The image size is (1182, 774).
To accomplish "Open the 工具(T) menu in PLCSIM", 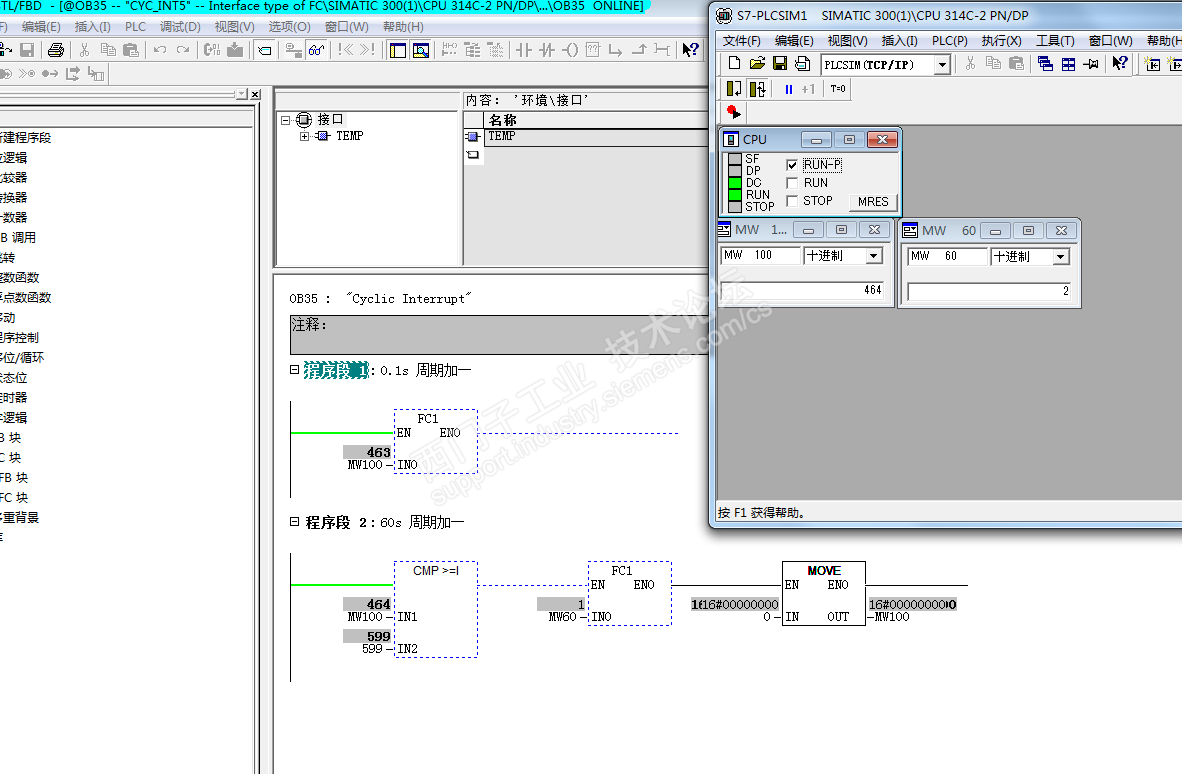I will point(1055,41).
